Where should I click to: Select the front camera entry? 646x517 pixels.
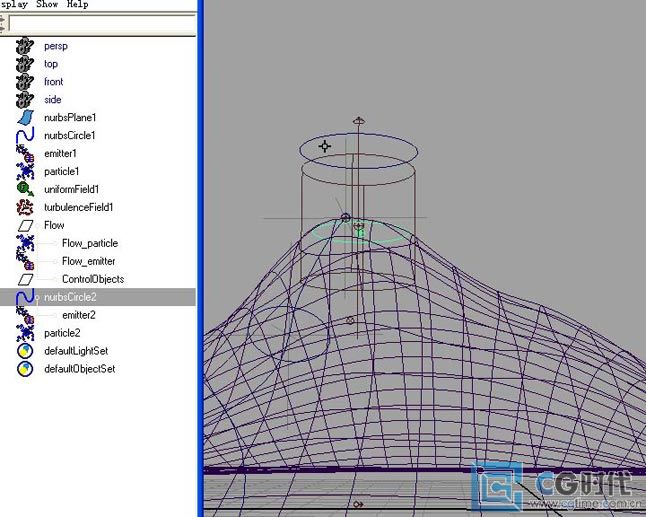54,82
